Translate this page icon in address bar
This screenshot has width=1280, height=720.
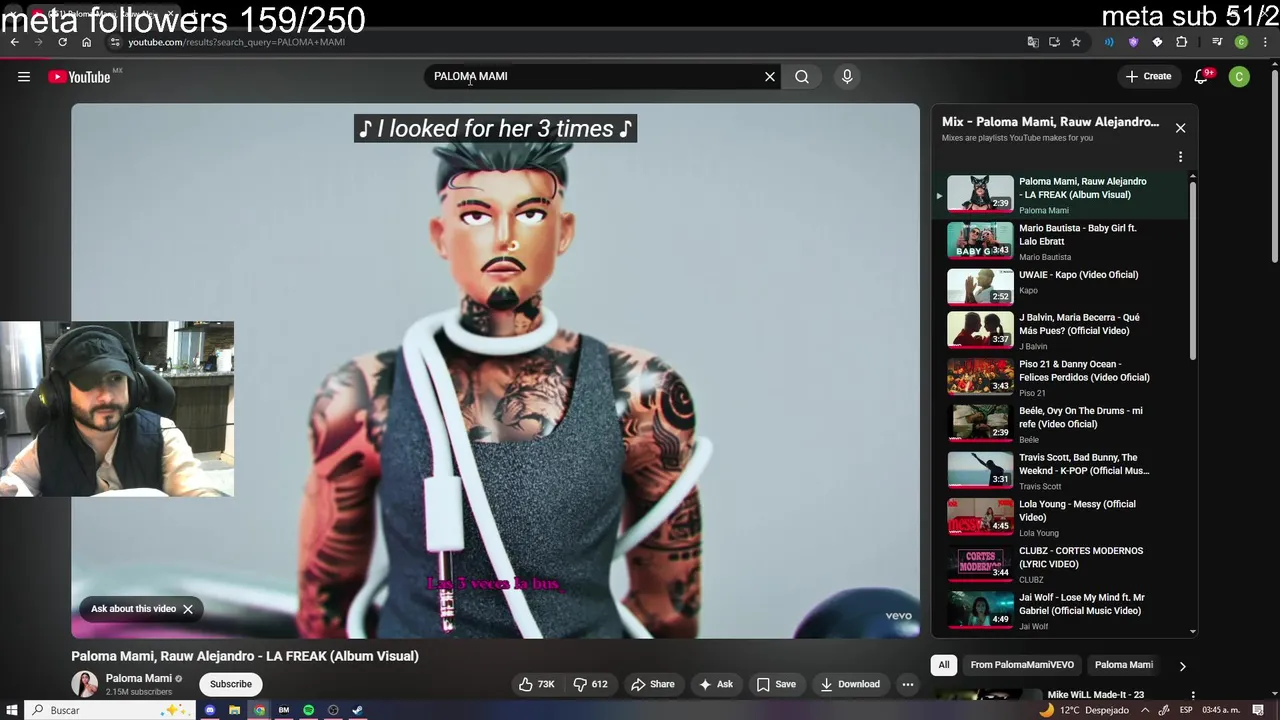point(1033,42)
